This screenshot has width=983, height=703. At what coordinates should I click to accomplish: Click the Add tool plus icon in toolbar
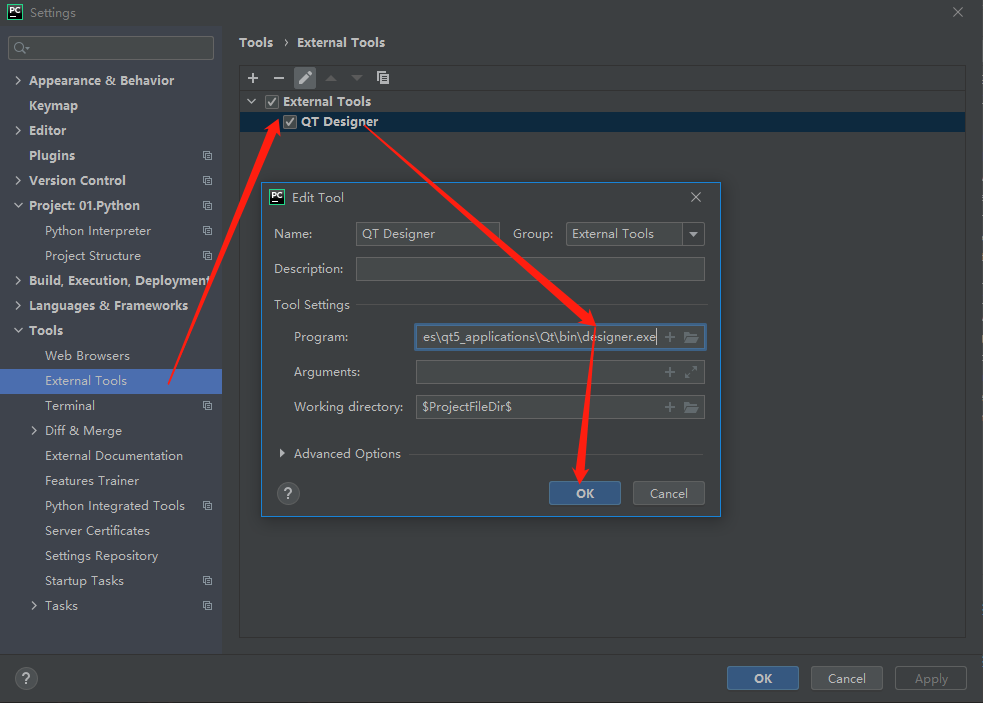pos(253,78)
